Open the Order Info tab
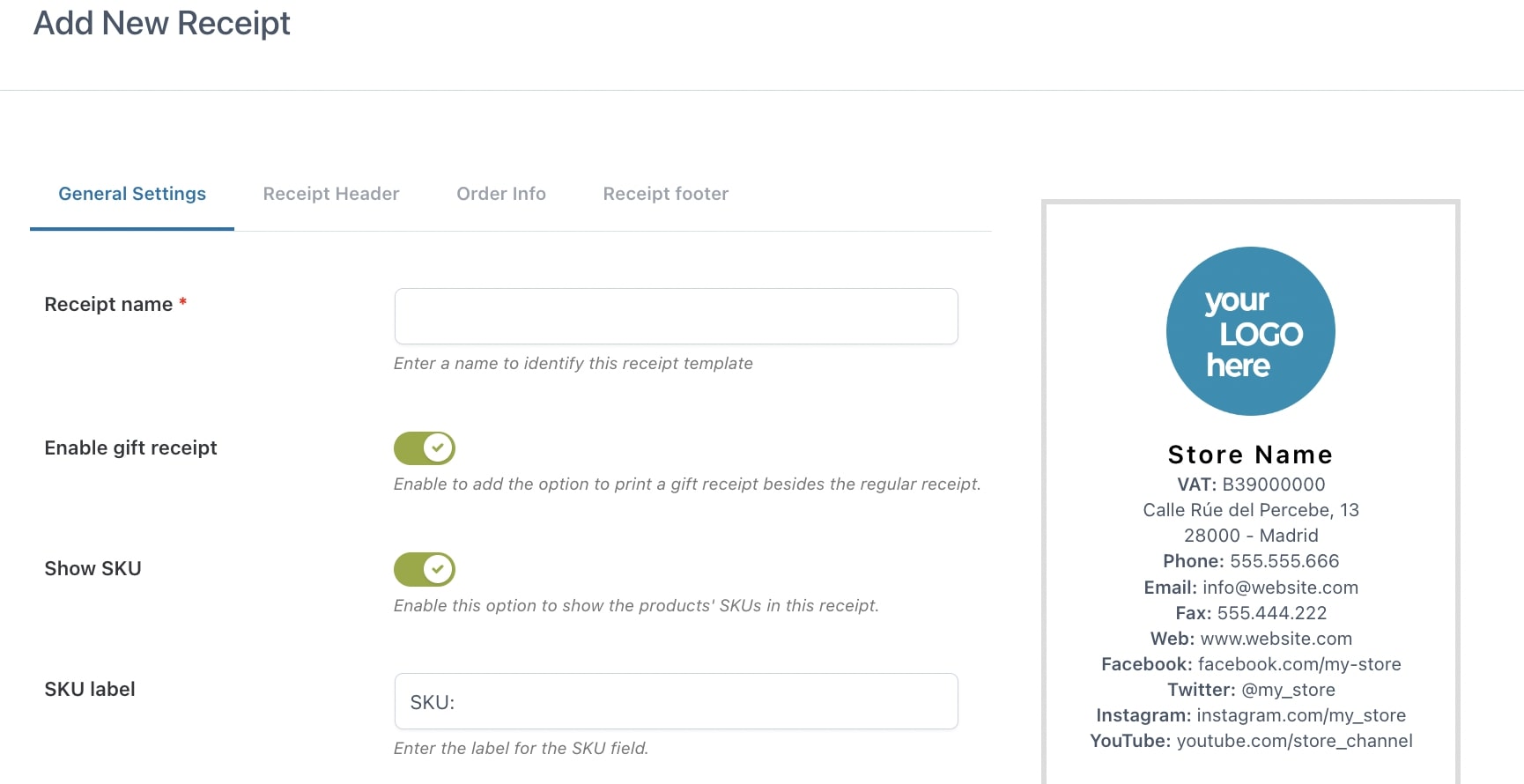Viewport: 1524px width, 784px height. 501,194
